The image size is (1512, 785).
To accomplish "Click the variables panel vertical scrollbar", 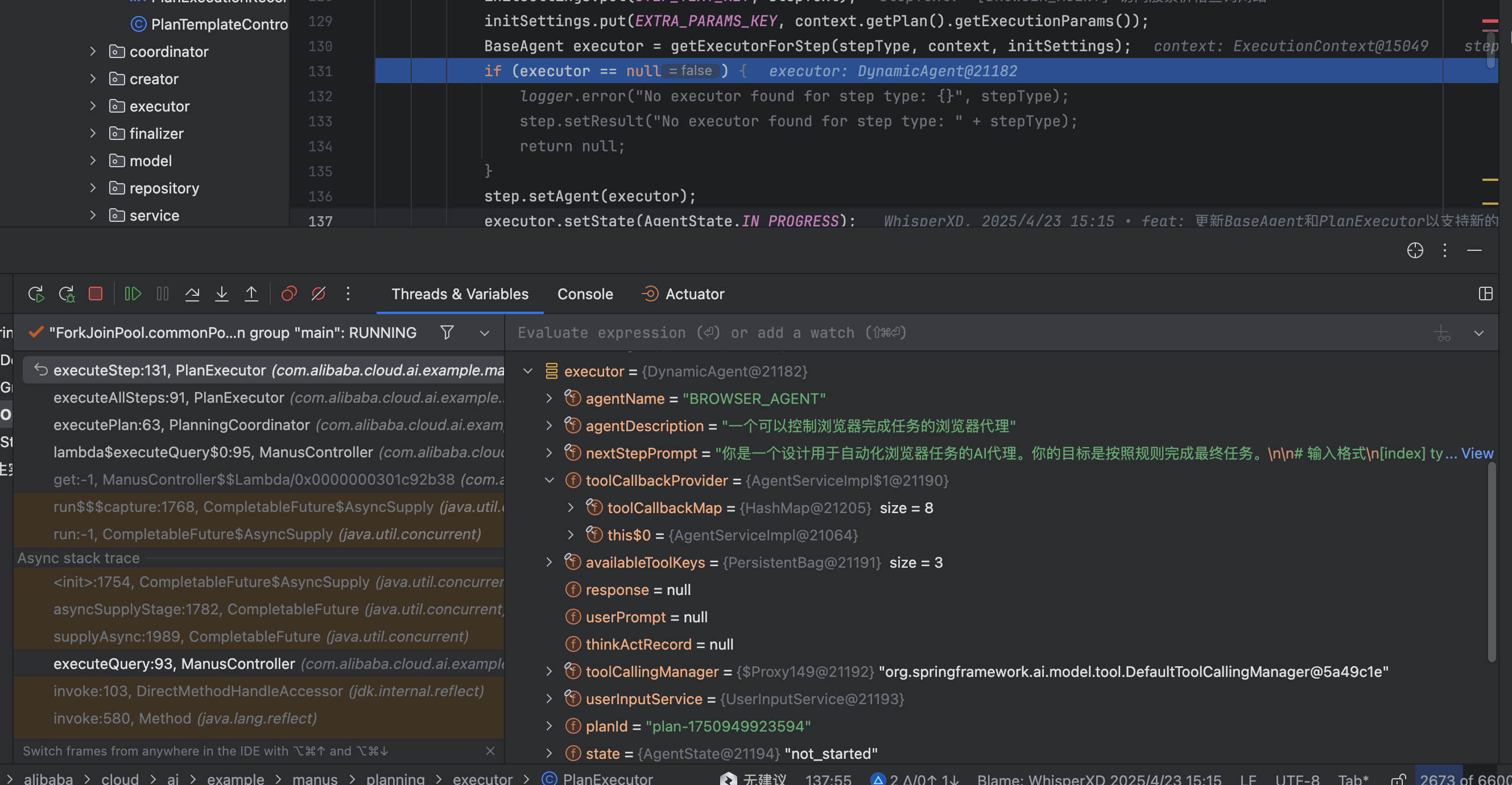I will pyautogui.click(x=1492, y=563).
